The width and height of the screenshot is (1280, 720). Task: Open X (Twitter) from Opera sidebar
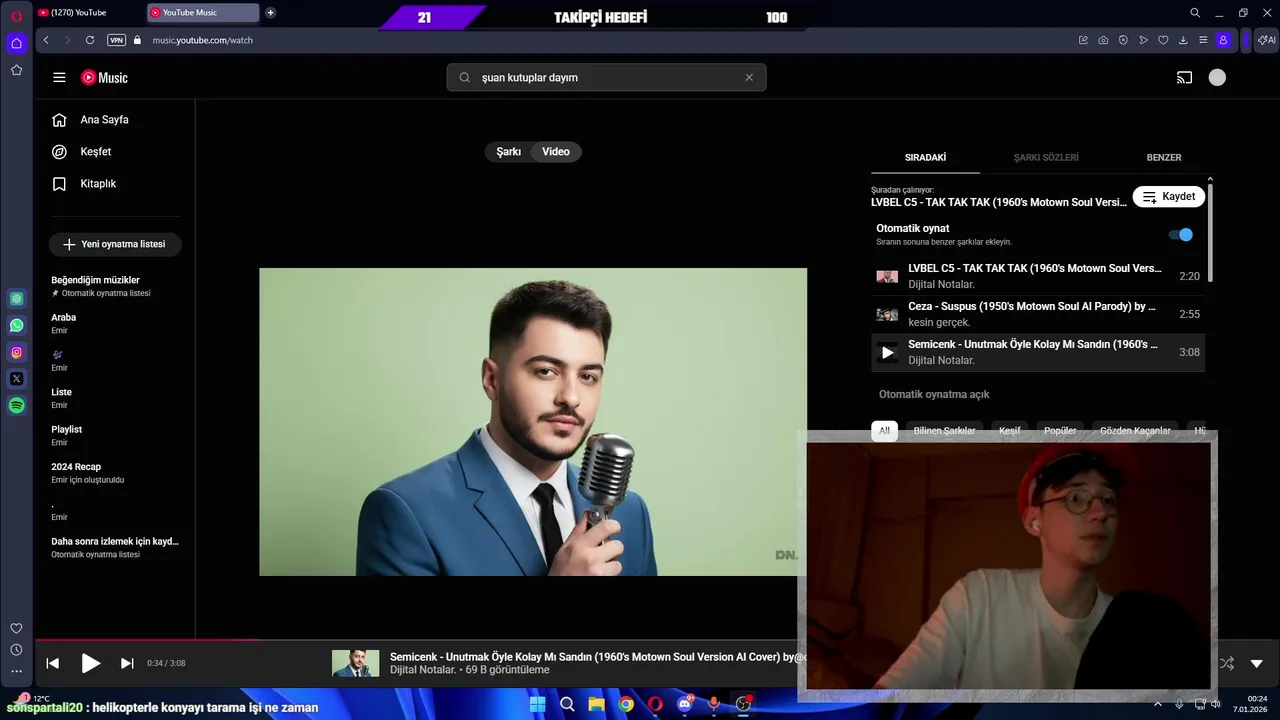point(16,379)
